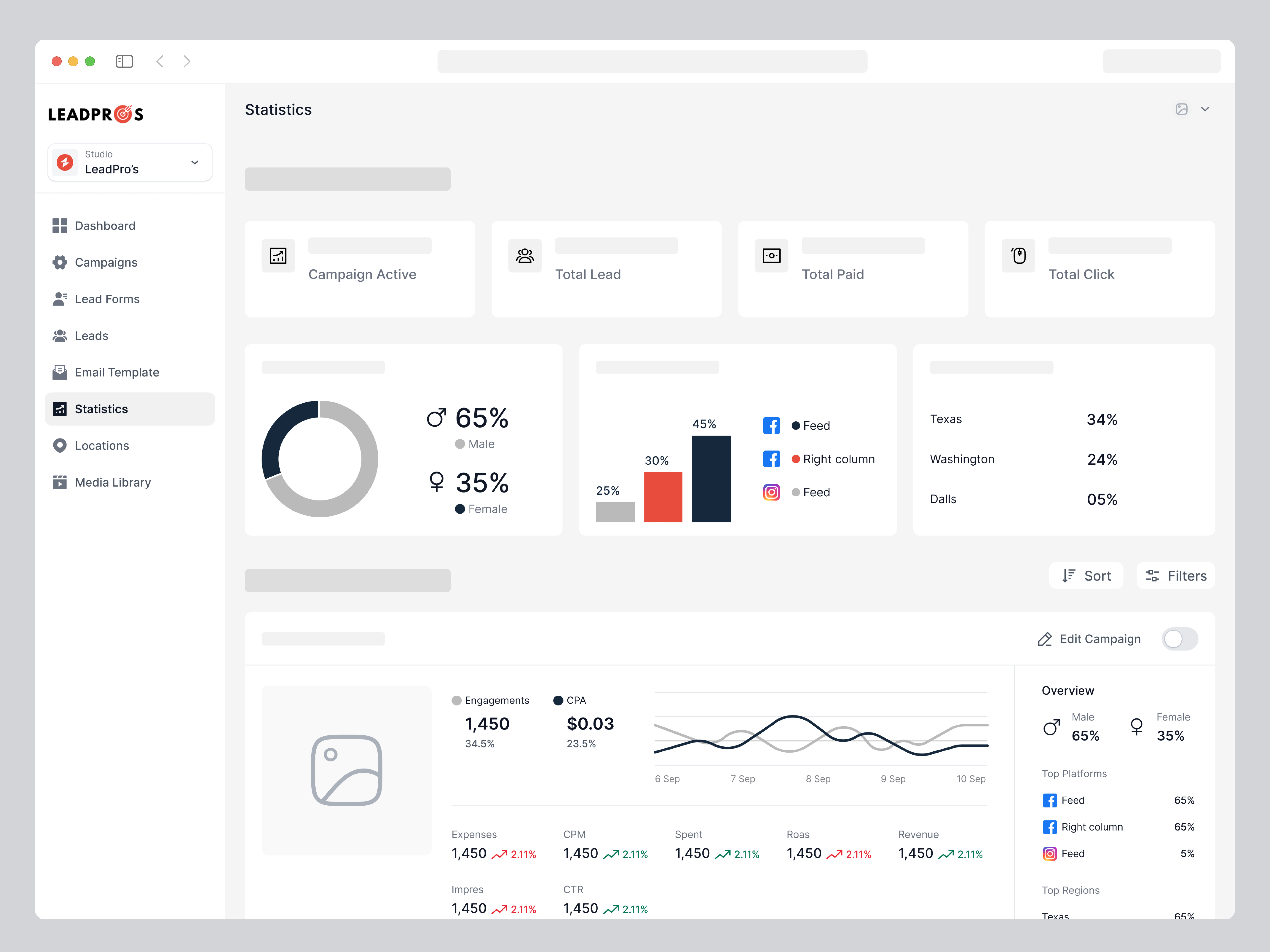Click the Total Lead people icon
This screenshot has height=952, width=1270.
(x=524, y=256)
